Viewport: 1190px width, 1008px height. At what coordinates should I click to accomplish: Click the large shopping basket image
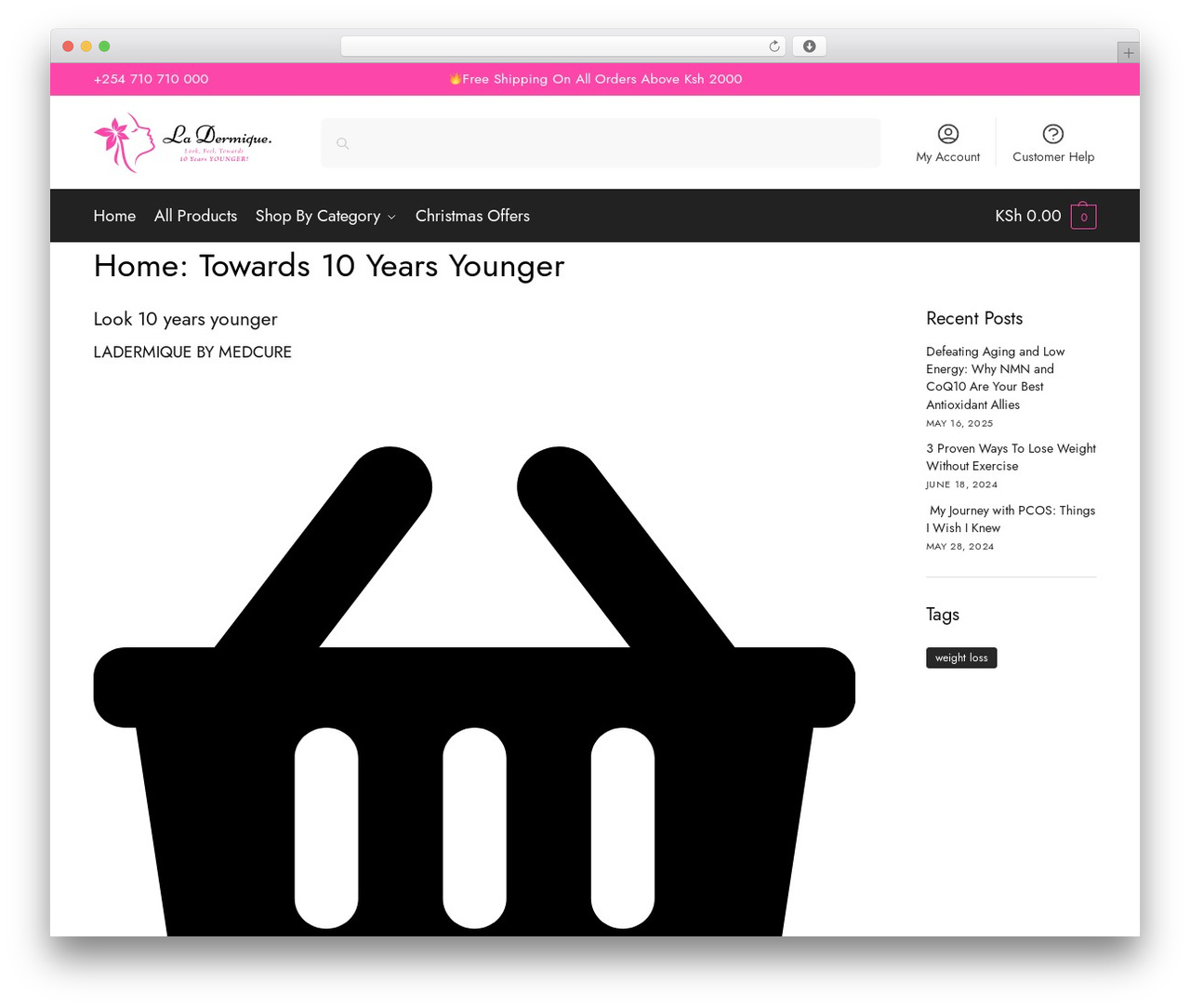[474, 691]
